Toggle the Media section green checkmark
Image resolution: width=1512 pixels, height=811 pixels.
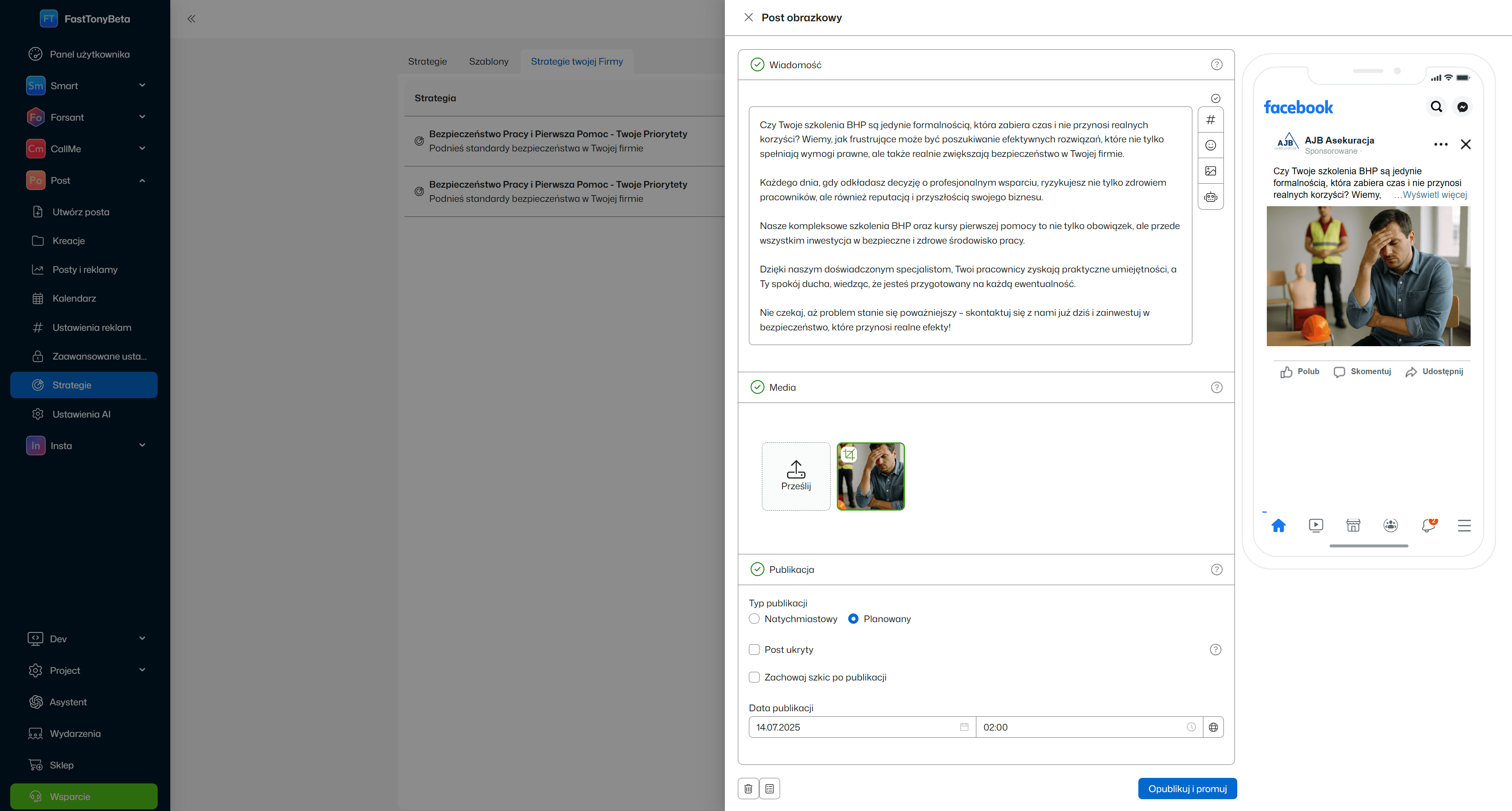(x=757, y=387)
